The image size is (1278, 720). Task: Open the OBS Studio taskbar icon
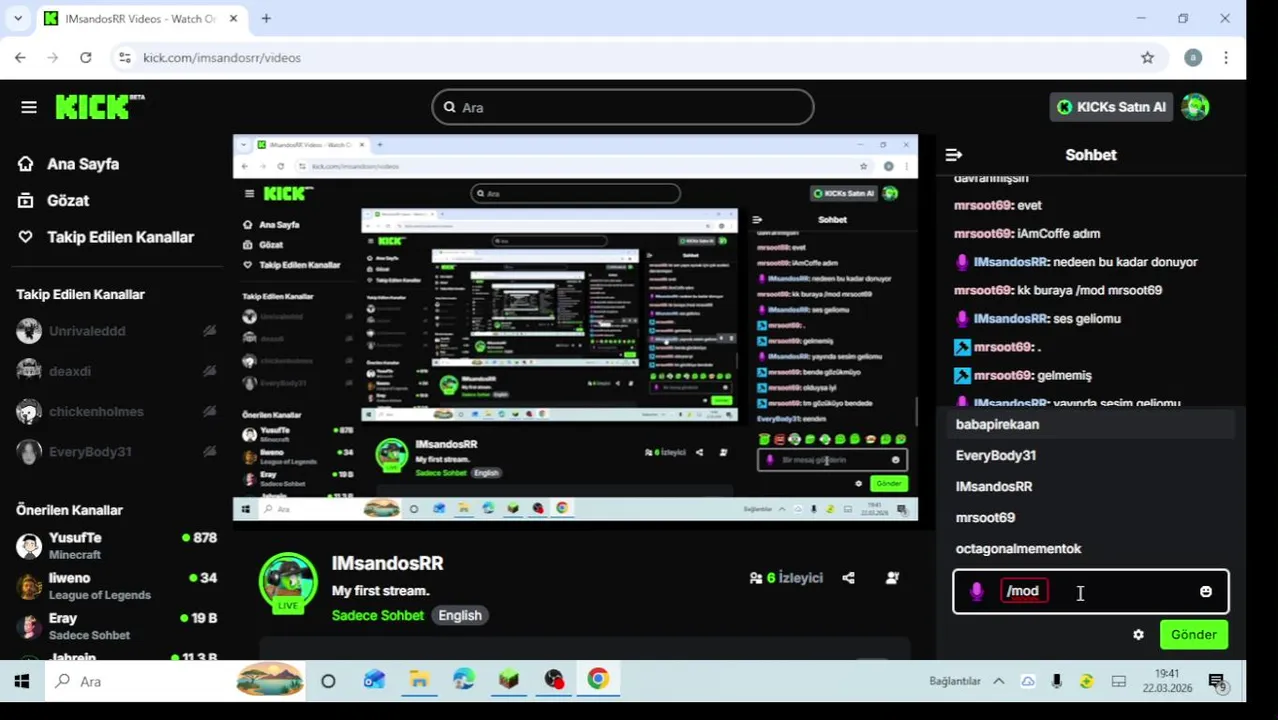554,681
